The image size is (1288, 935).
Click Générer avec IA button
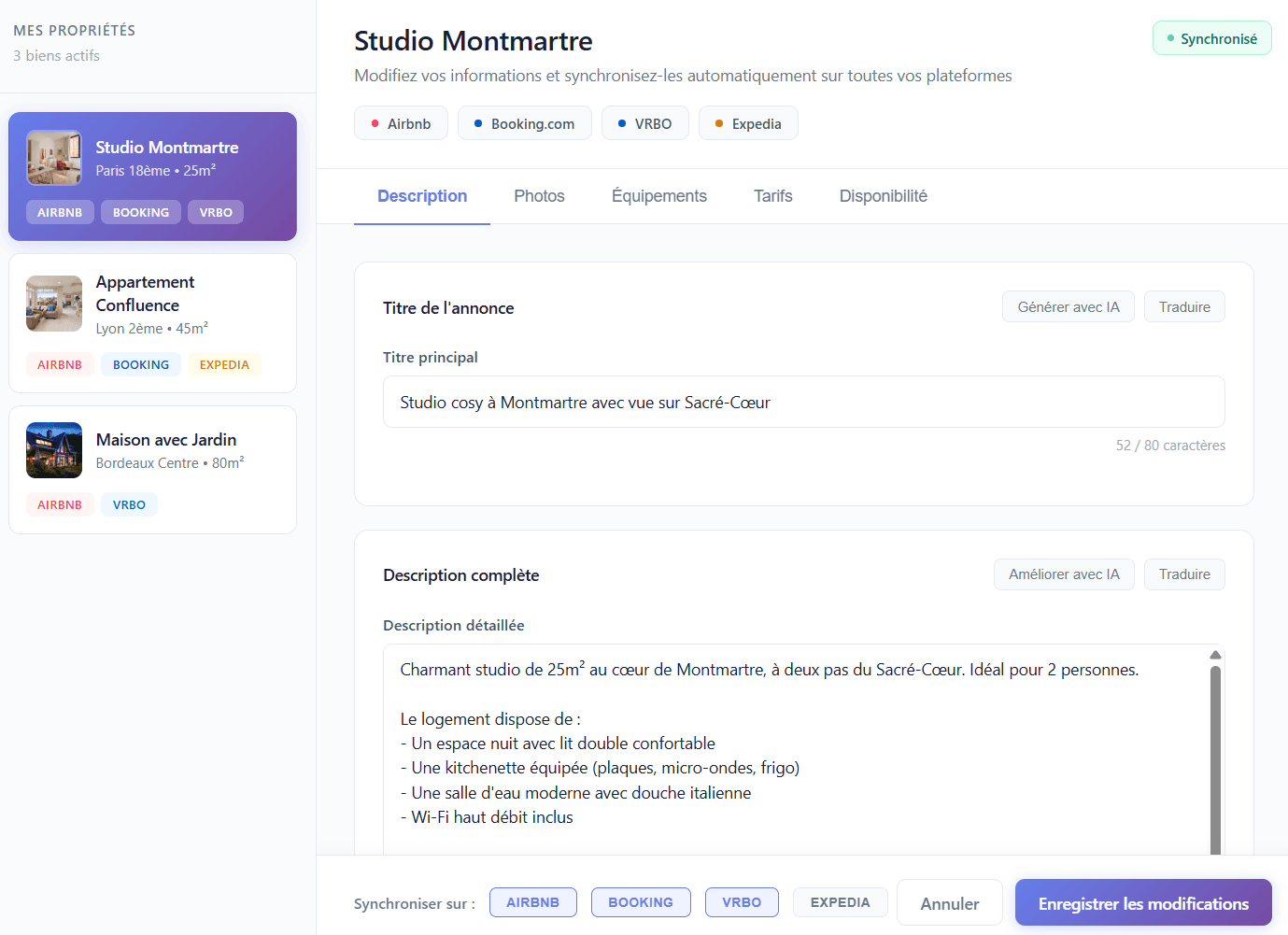[x=1069, y=306]
